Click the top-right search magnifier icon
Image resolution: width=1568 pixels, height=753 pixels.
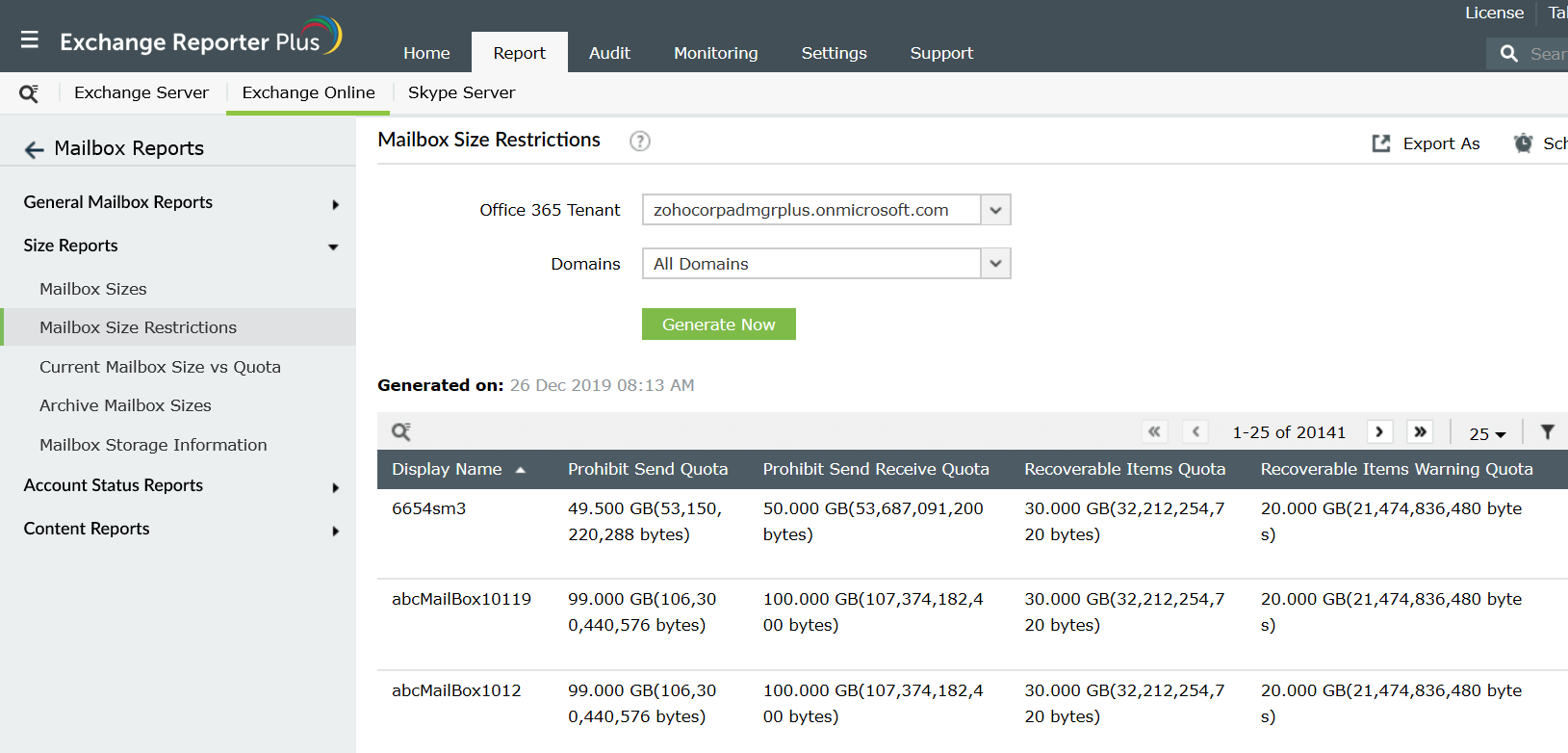(x=1508, y=54)
